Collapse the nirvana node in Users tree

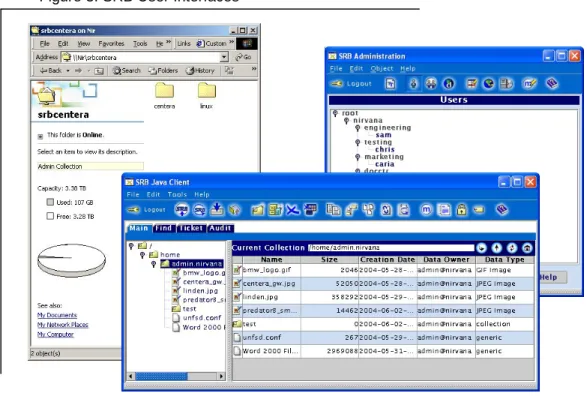pyautogui.click(x=346, y=121)
